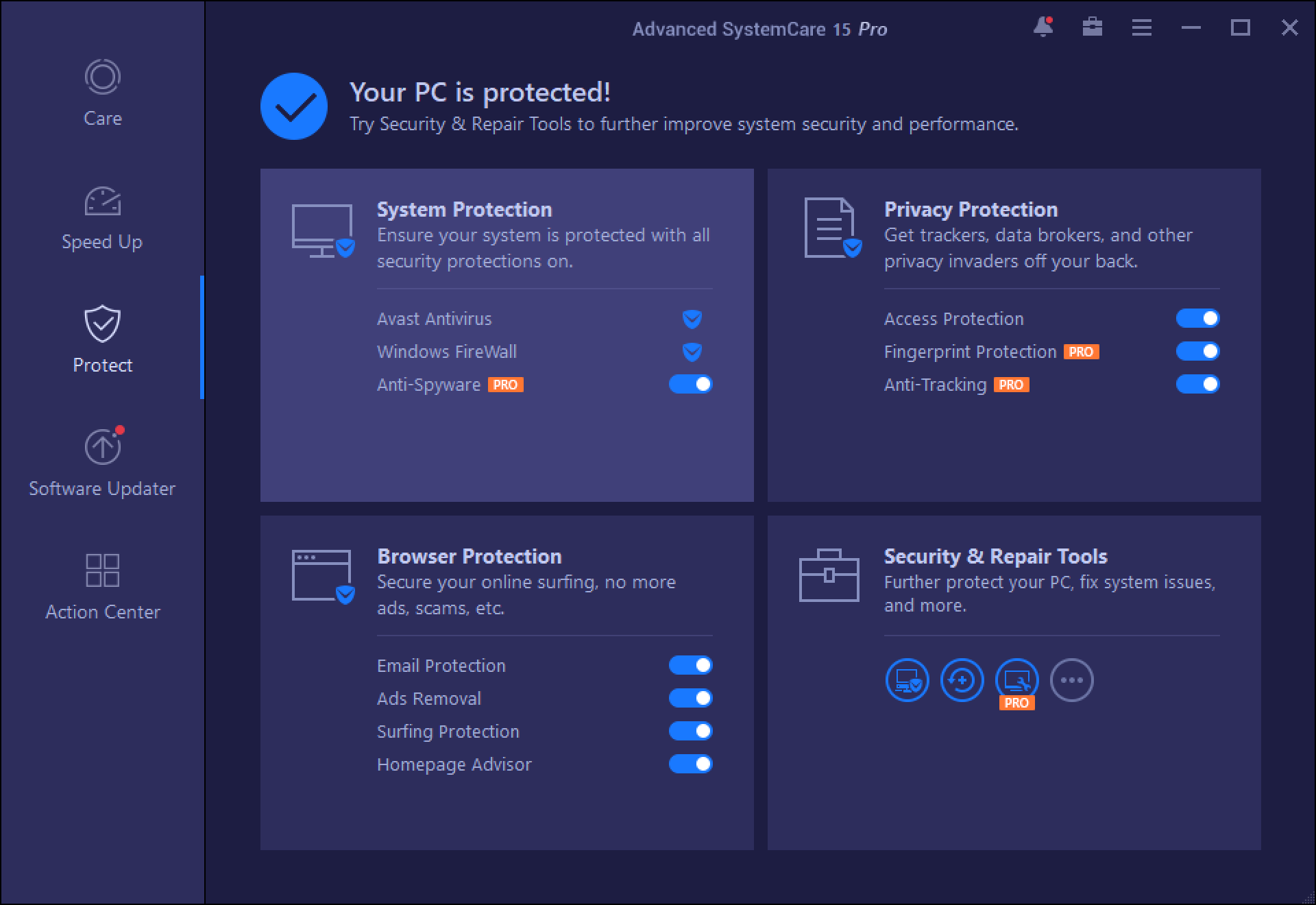1316x905 pixels.
Task: Open the Speed Up gauge icon
Action: coord(103,201)
